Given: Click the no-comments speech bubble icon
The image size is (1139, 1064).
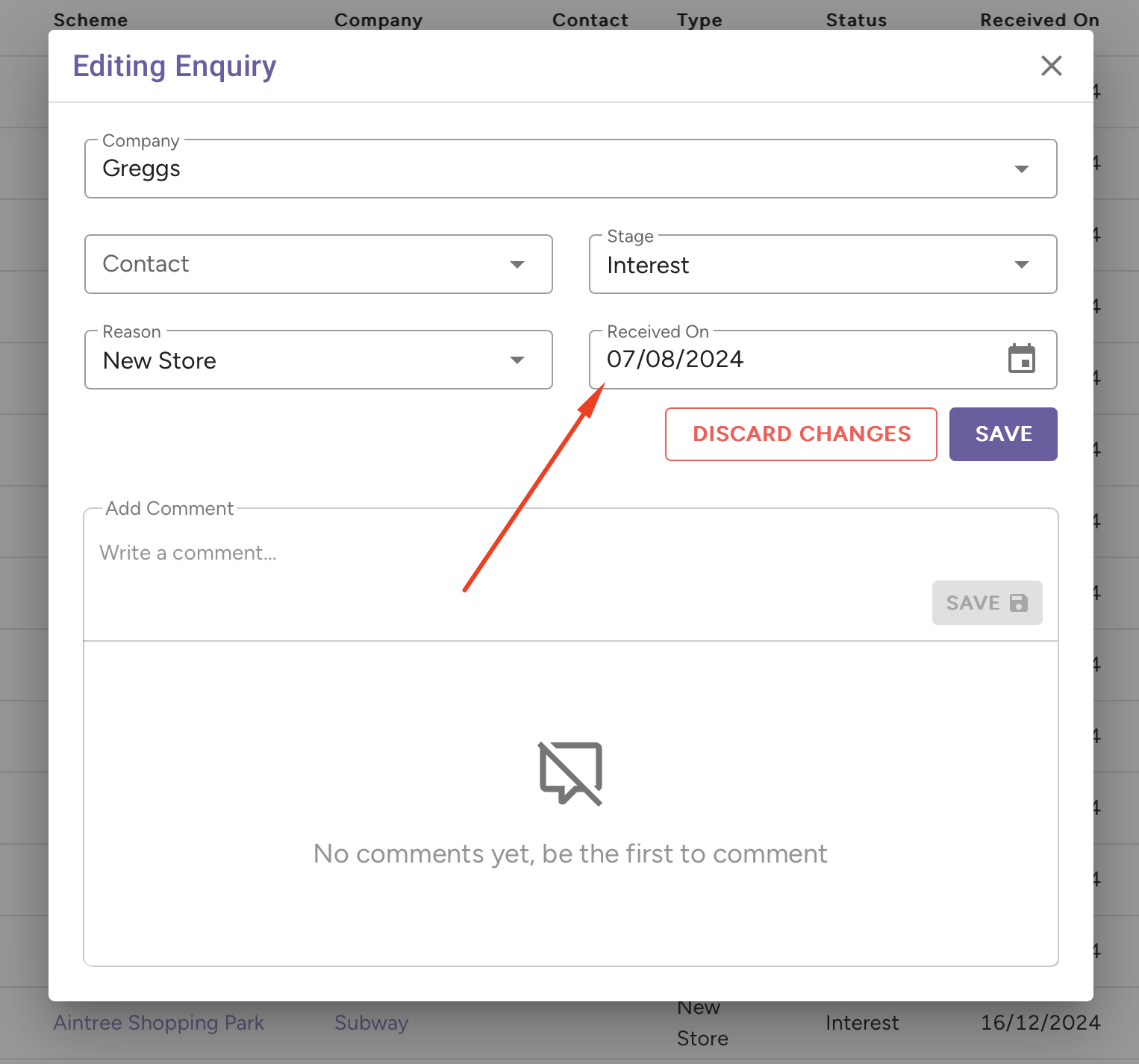Looking at the screenshot, I should click(570, 774).
